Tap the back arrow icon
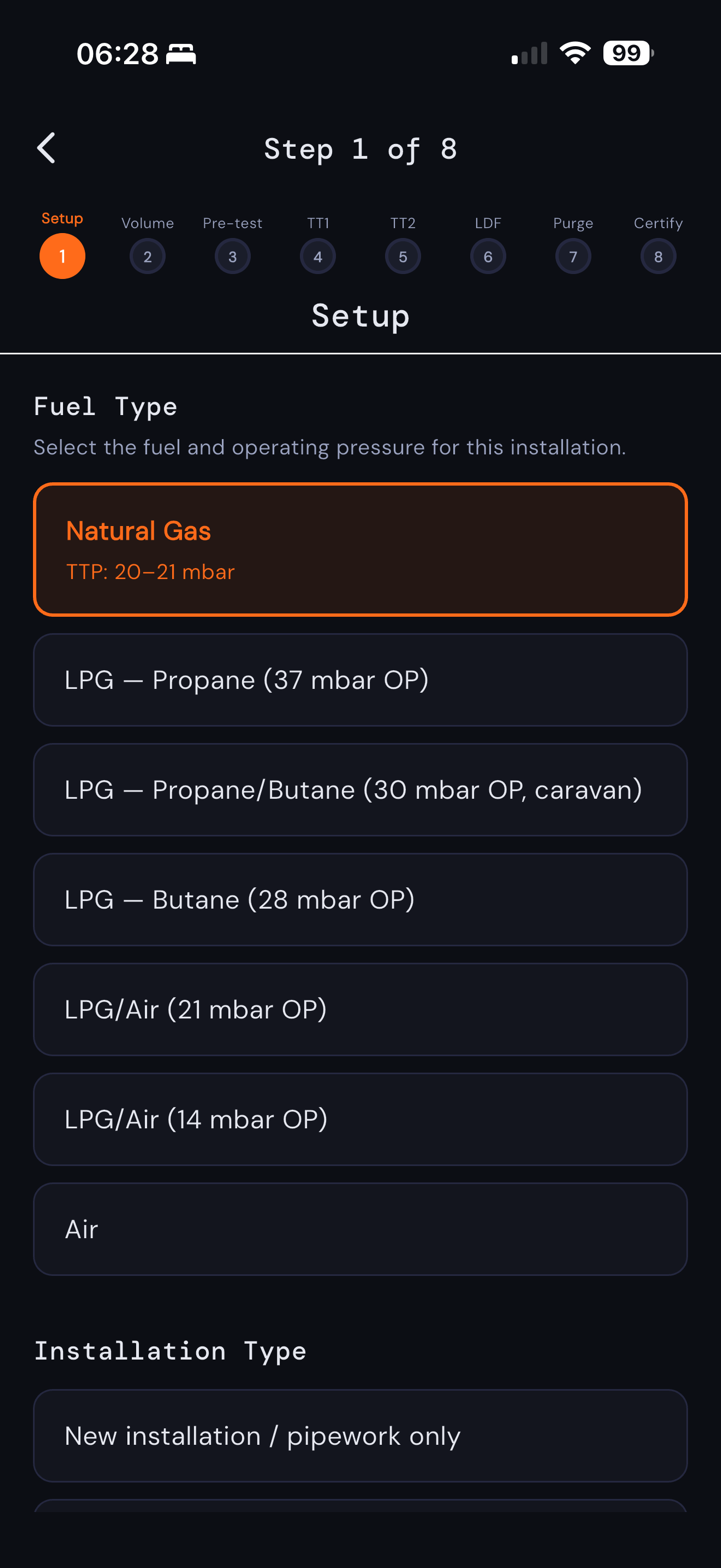 46,149
